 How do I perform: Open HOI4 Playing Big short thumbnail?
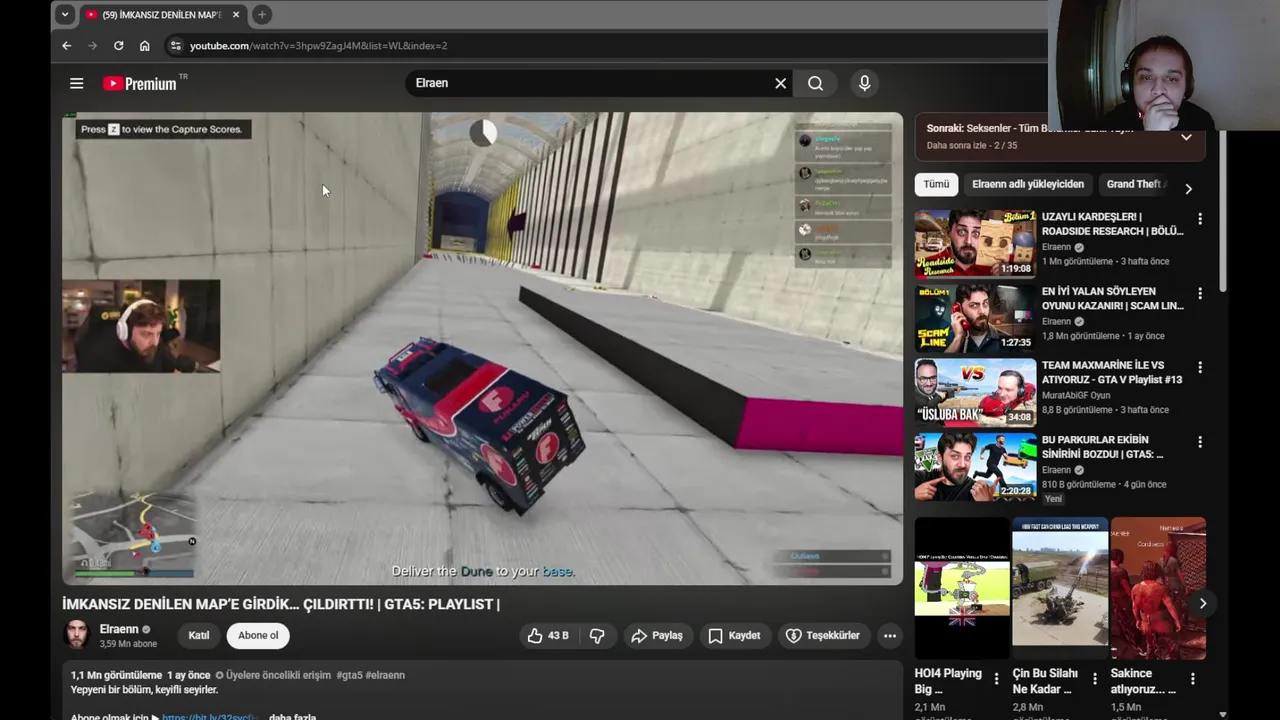pos(962,588)
